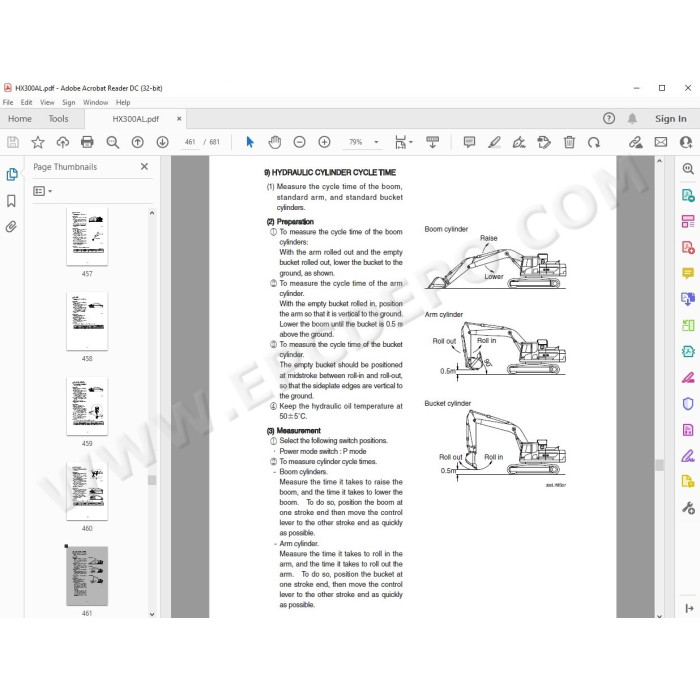The height and width of the screenshot is (700, 700).
Task: Select the Highlight text pen tool
Action: coord(494,142)
